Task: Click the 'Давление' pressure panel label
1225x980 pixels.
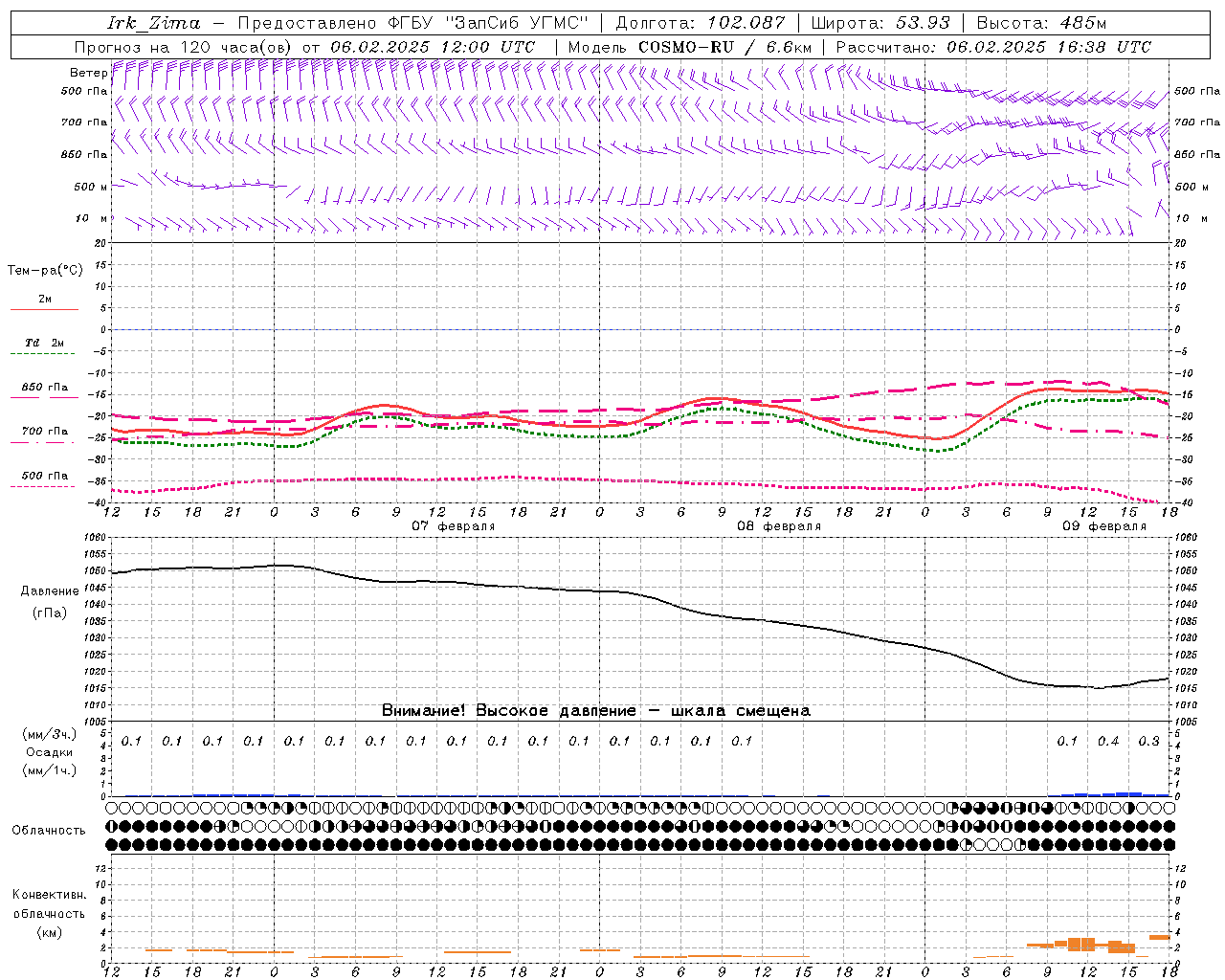Action: click(50, 591)
